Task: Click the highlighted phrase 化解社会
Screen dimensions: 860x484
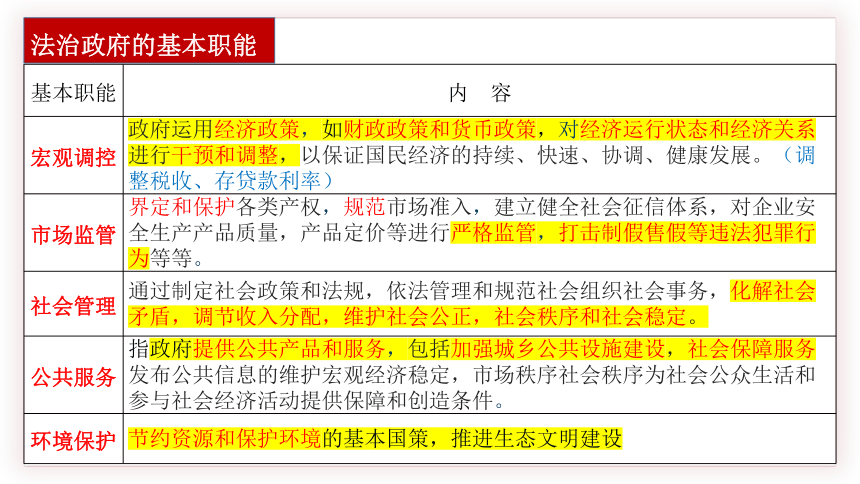Action: [773, 291]
